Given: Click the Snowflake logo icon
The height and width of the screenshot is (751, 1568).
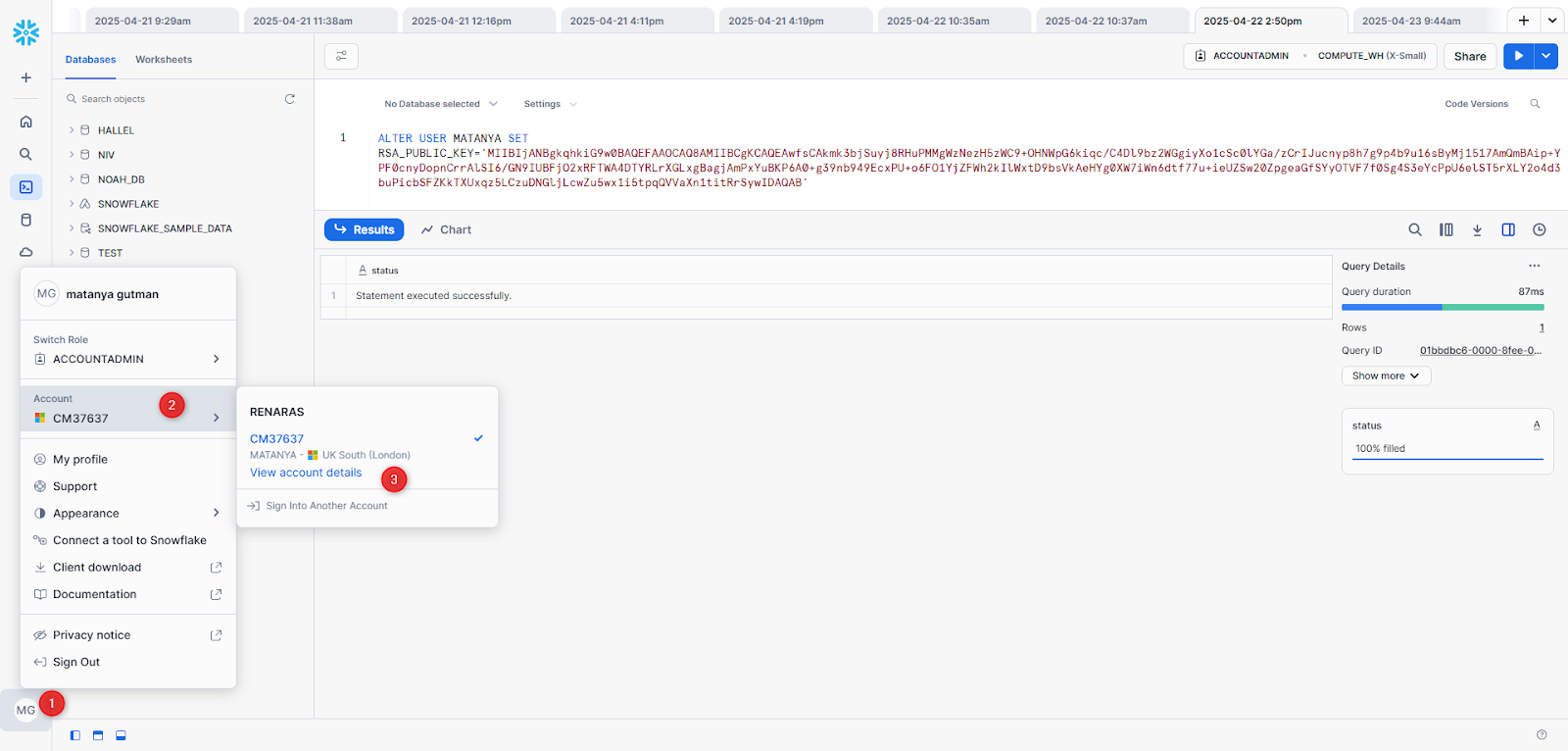Looking at the screenshot, I should click(25, 33).
